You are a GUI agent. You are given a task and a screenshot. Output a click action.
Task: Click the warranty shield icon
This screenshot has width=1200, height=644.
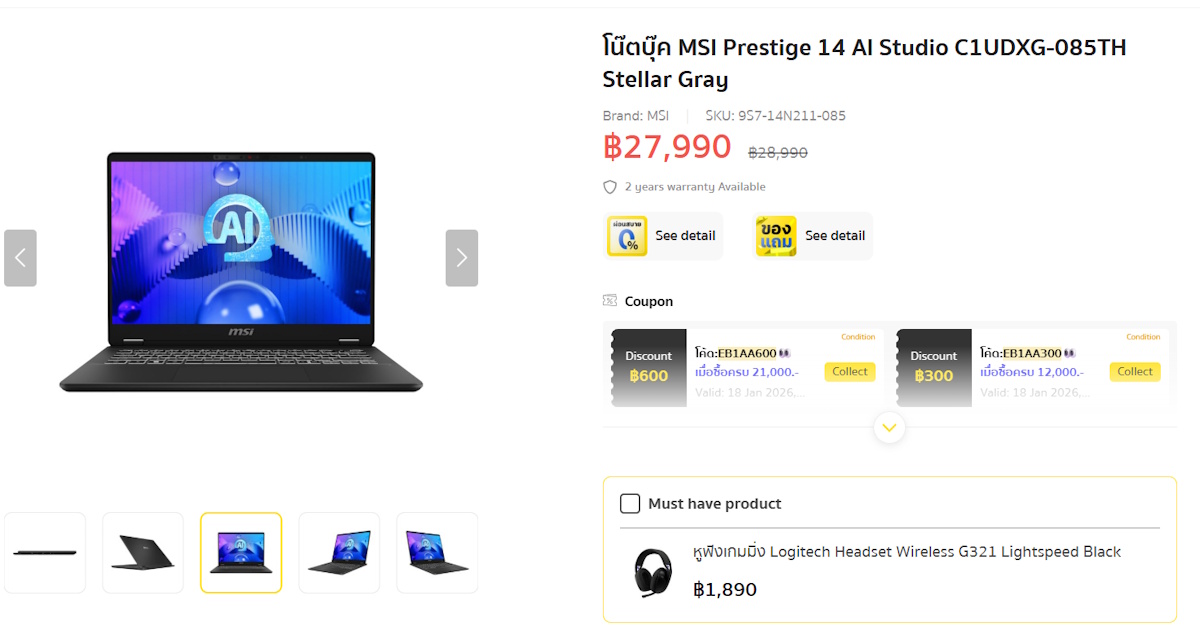tap(610, 187)
